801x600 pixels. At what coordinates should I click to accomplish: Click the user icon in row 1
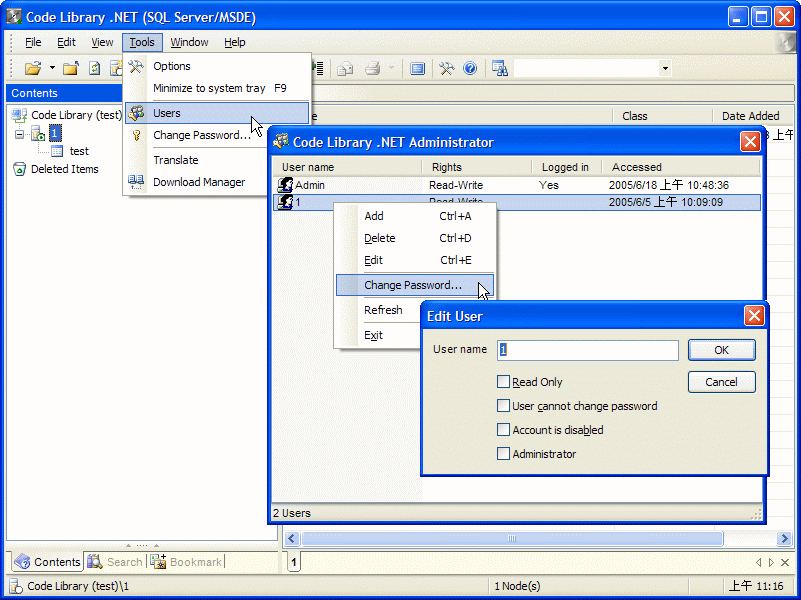tap(285, 202)
